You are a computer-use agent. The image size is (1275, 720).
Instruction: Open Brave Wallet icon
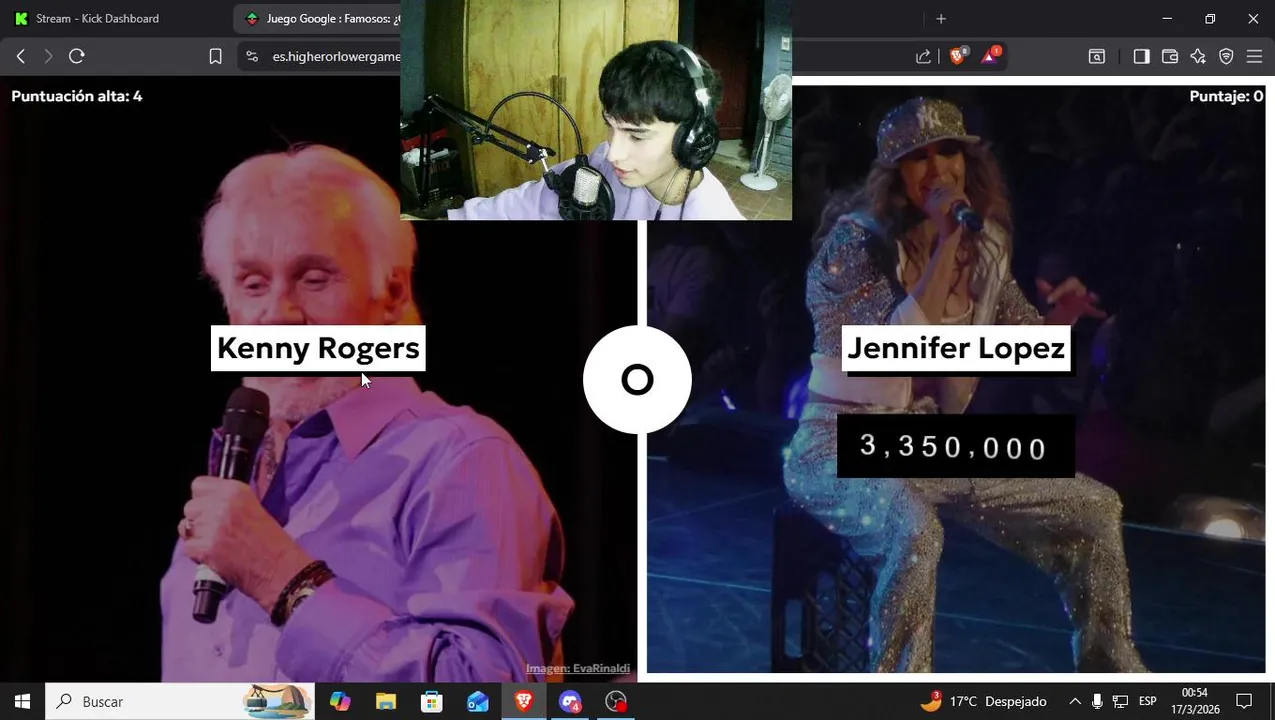click(1170, 57)
